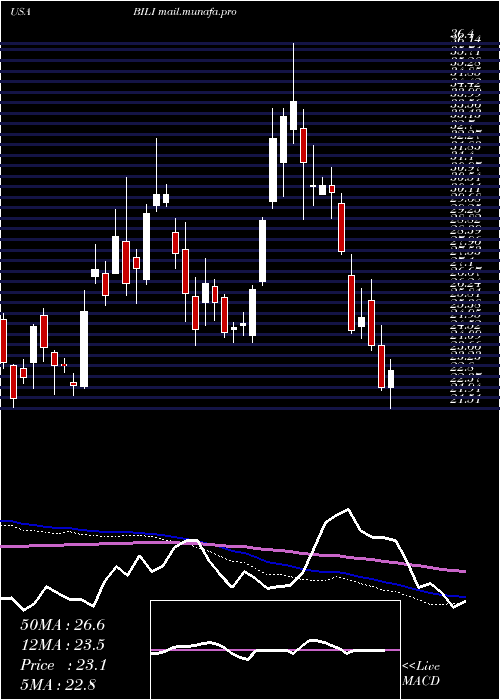Click the BILI mail.munafa.pro title text
This screenshot has width=500, height=700.
pyautogui.click(x=184, y=12)
